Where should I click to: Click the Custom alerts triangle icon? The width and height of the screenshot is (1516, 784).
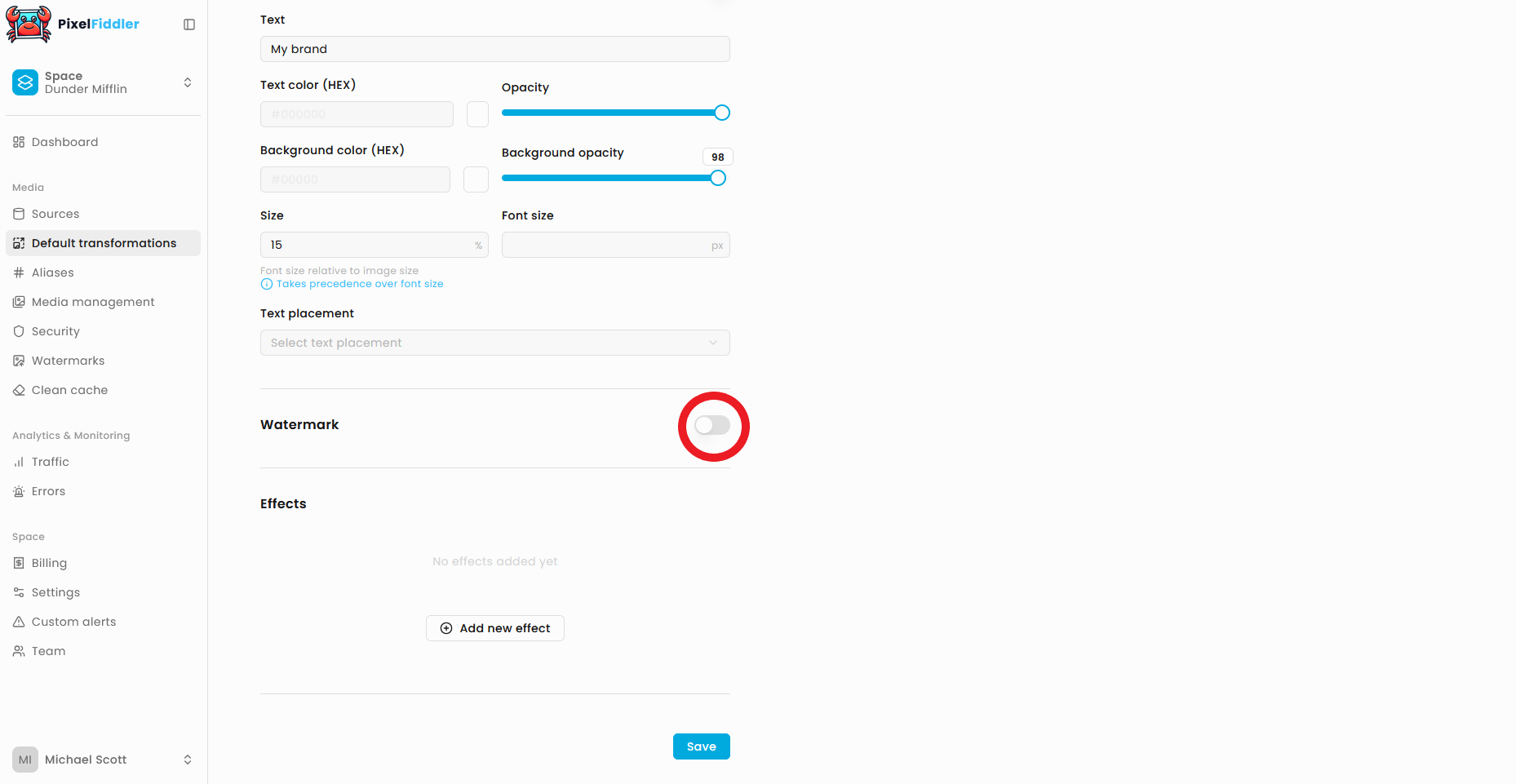(x=19, y=622)
